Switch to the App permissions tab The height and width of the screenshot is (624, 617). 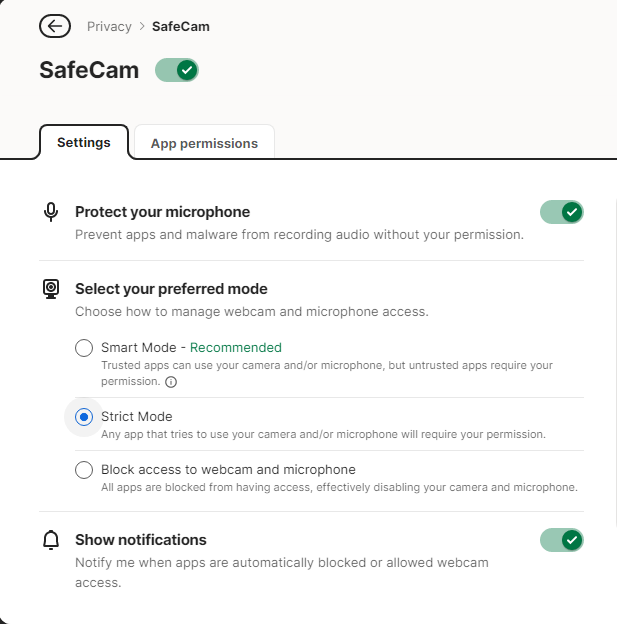[204, 143]
